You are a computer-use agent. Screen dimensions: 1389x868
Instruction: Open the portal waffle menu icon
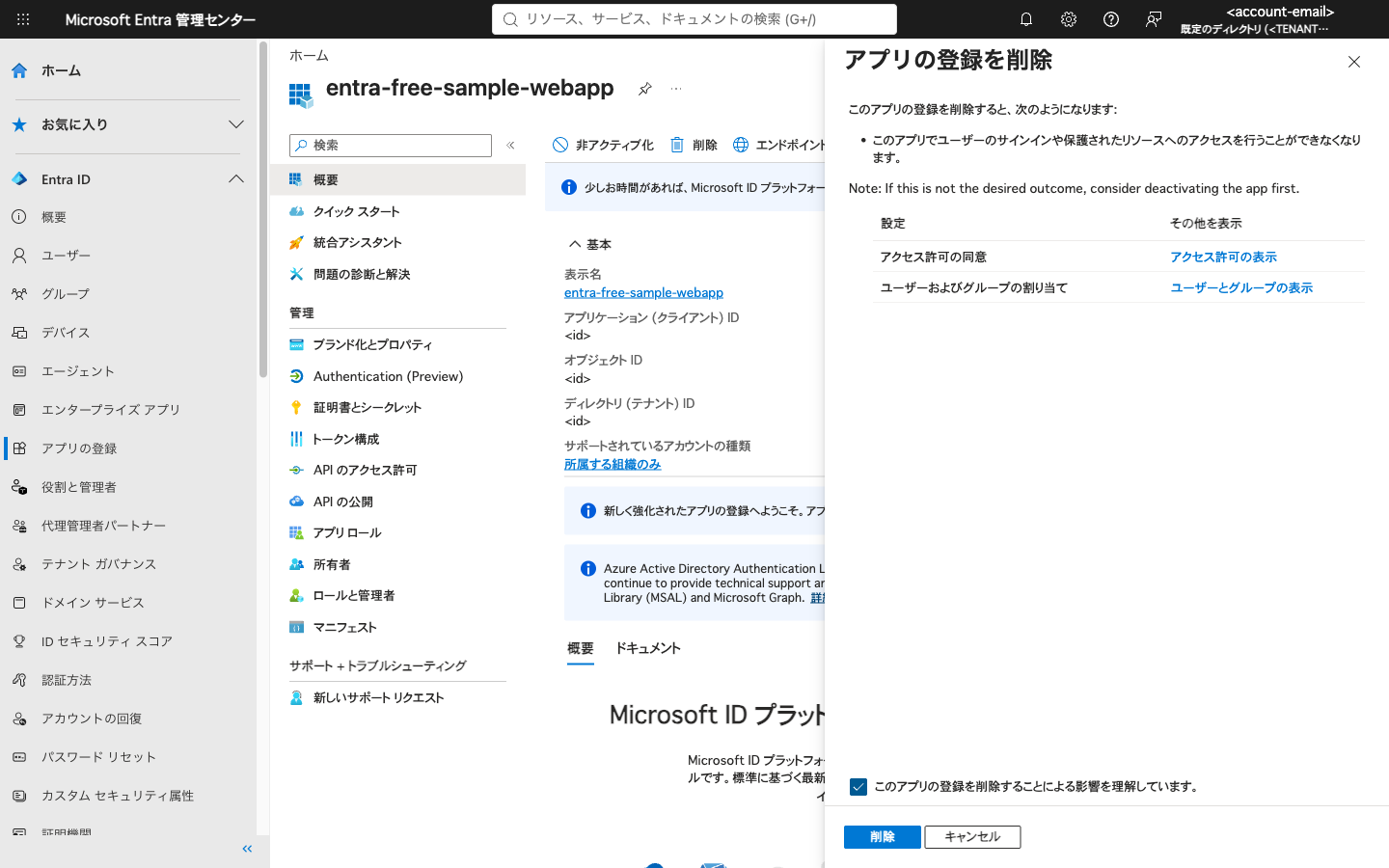pos(23,19)
